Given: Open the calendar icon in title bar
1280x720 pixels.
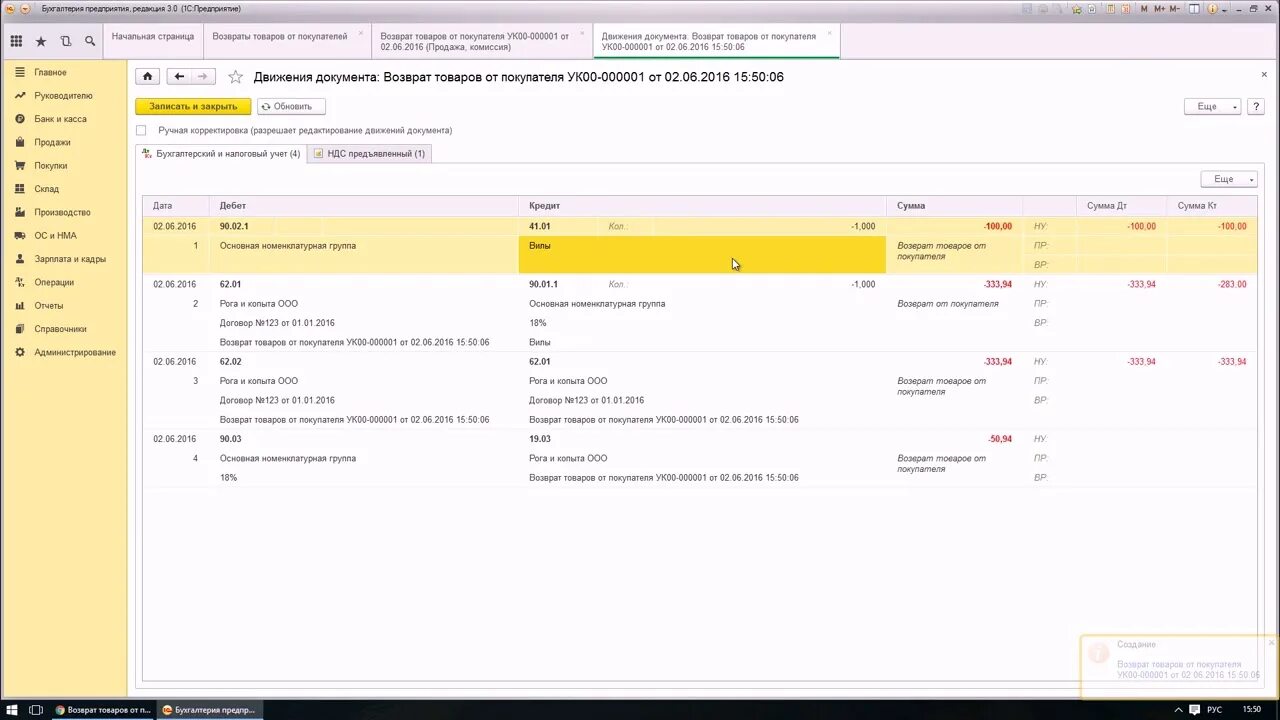Looking at the screenshot, I should click(x=1125, y=9).
